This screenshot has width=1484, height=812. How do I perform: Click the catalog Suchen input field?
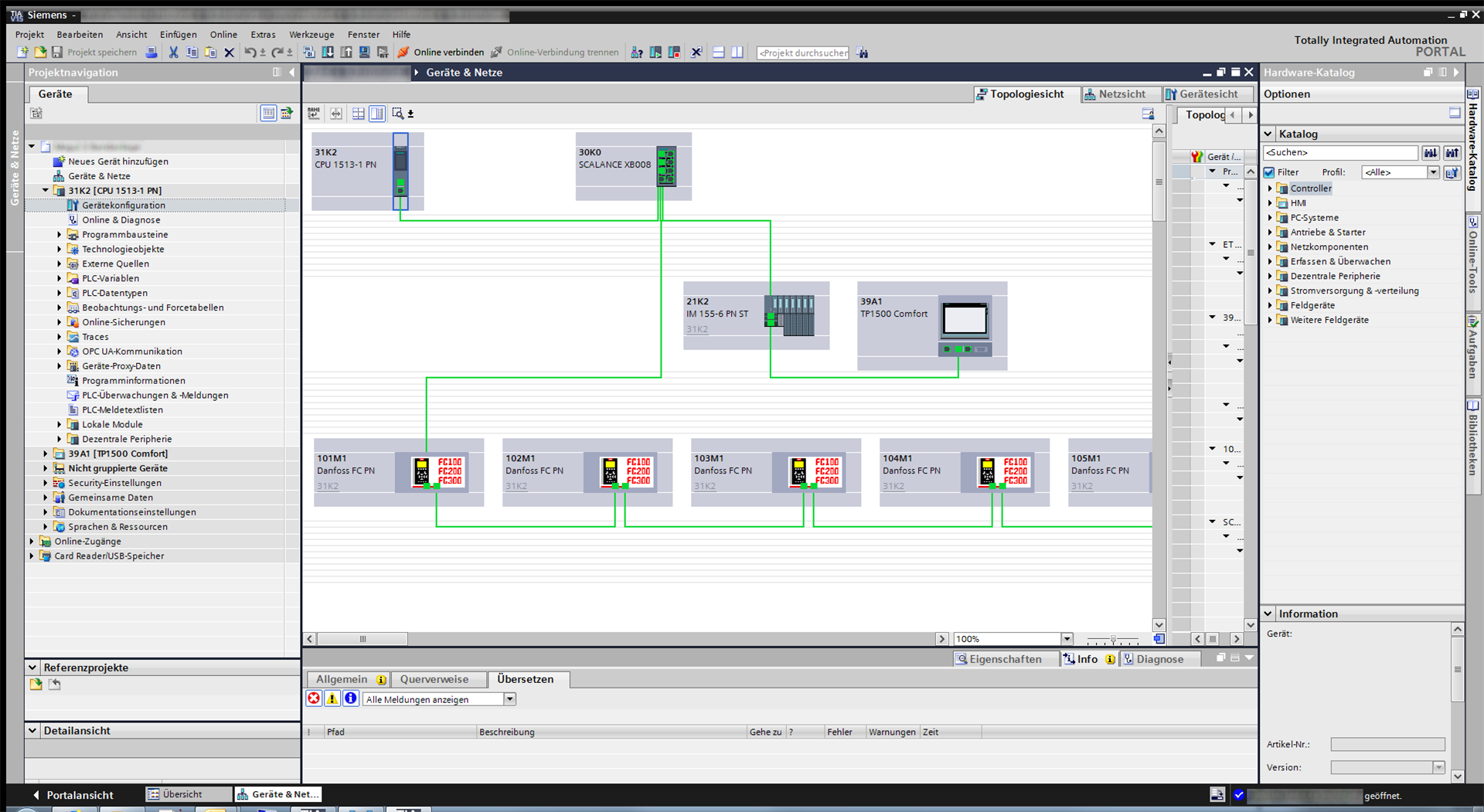[x=1340, y=153]
